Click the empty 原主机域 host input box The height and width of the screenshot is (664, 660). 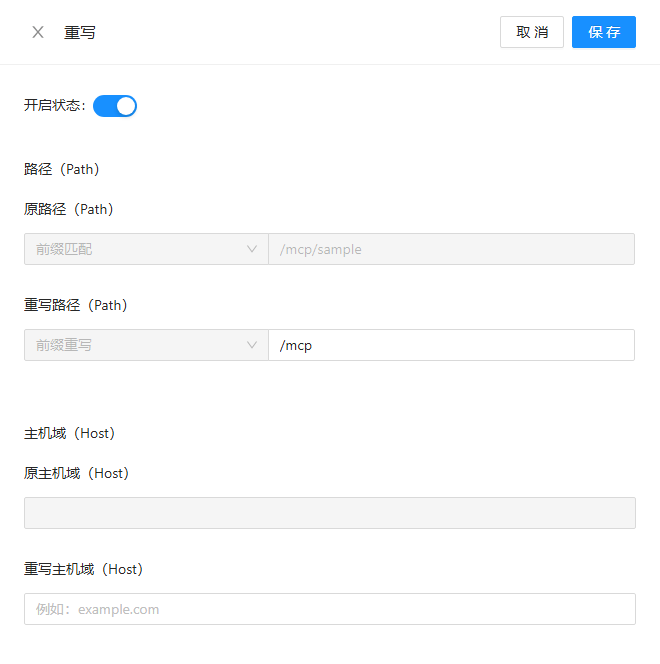pos(329,513)
